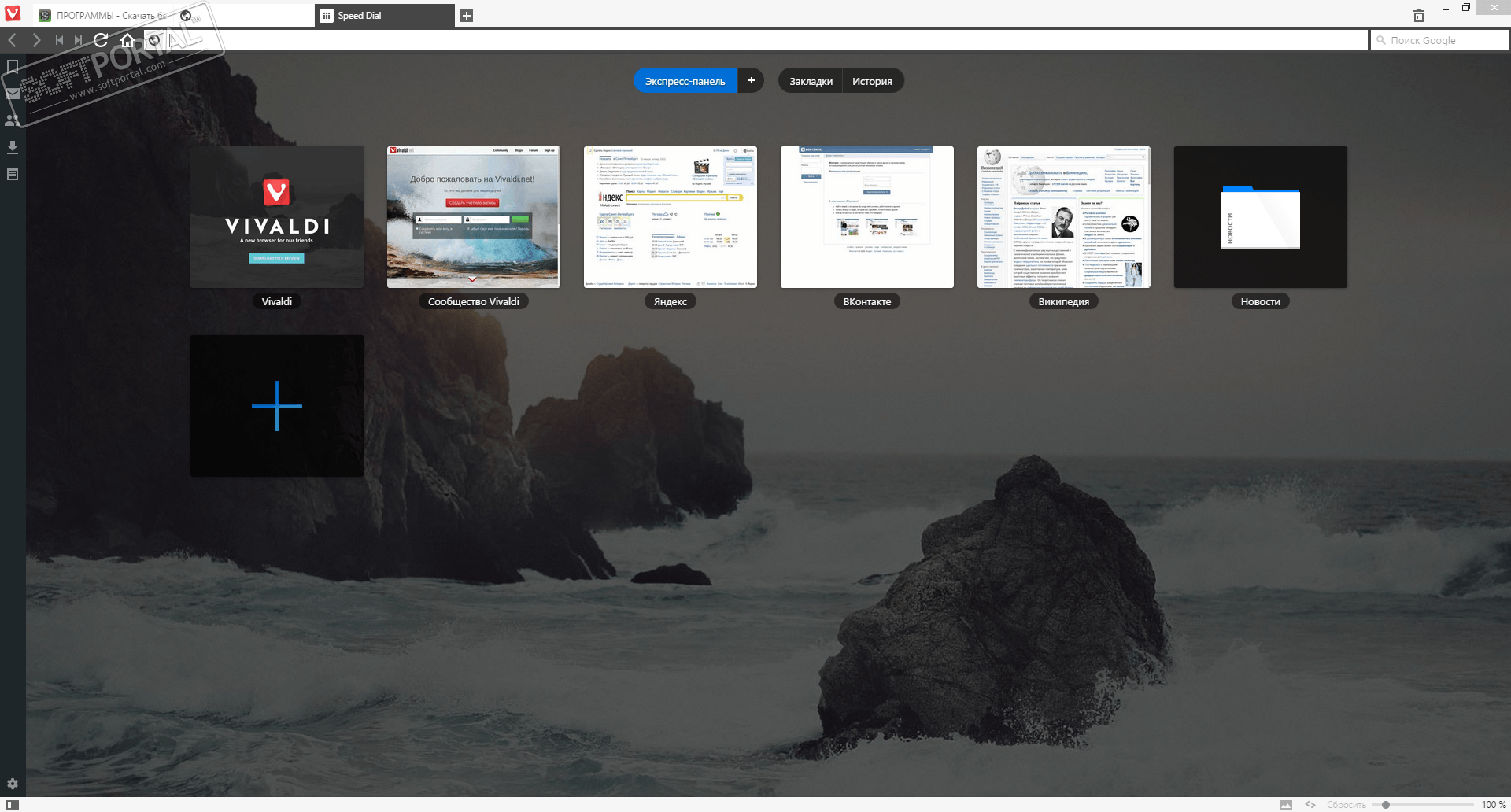Open the Новости folder tile
Viewport: 1511px width, 812px height.
[x=1261, y=217]
